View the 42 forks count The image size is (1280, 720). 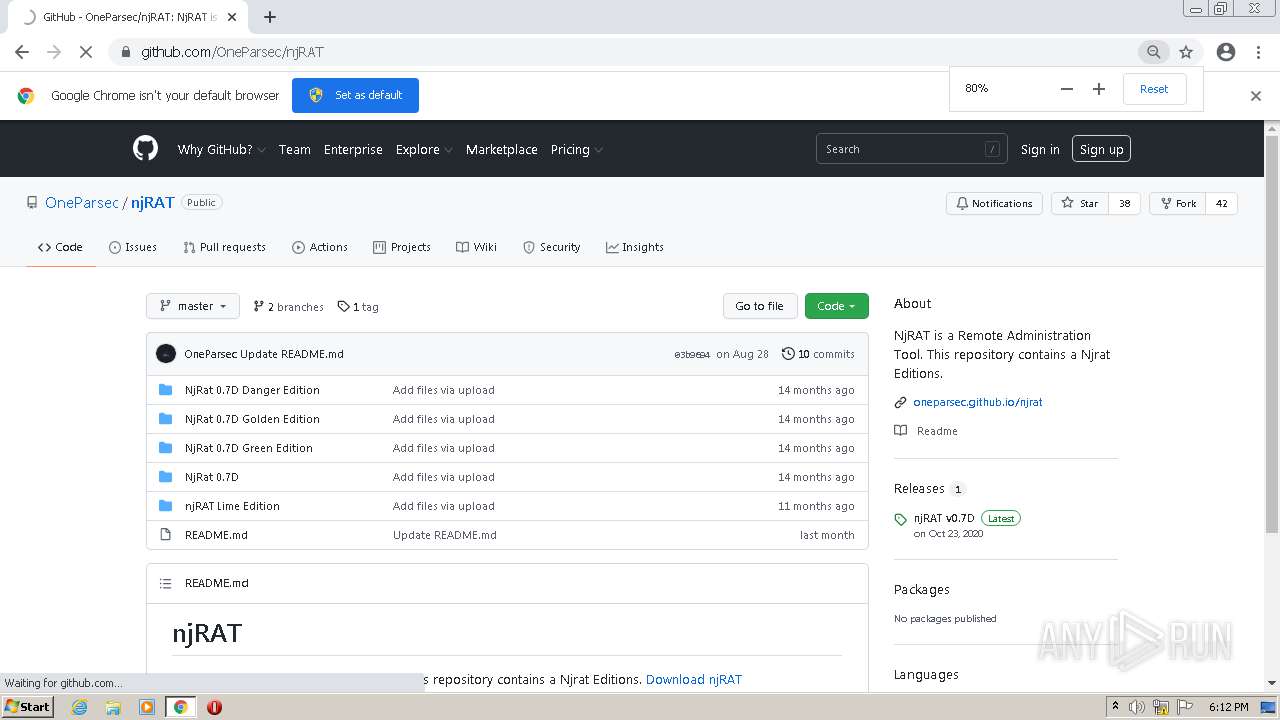(x=1221, y=203)
